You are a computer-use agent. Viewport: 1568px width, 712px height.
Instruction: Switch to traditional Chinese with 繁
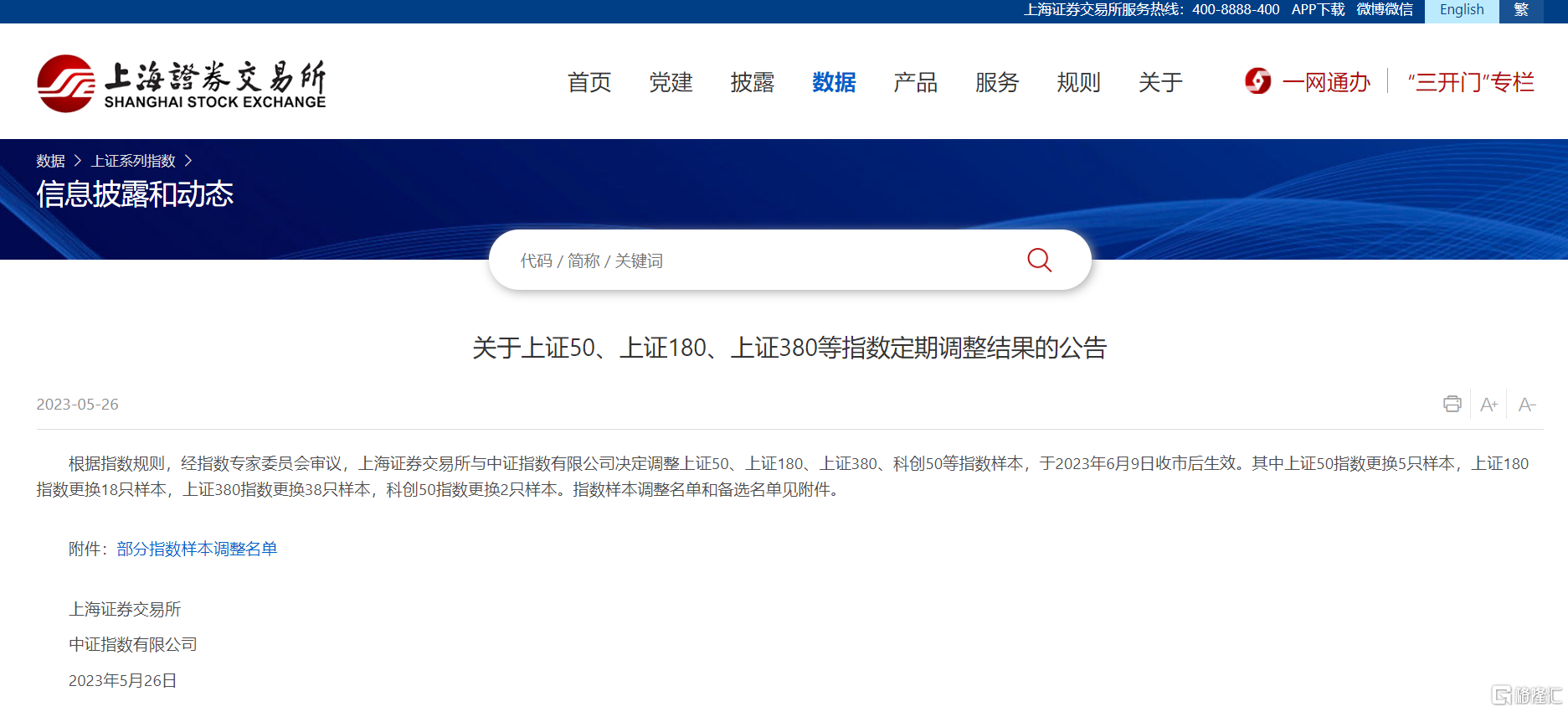tap(1521, 10)
